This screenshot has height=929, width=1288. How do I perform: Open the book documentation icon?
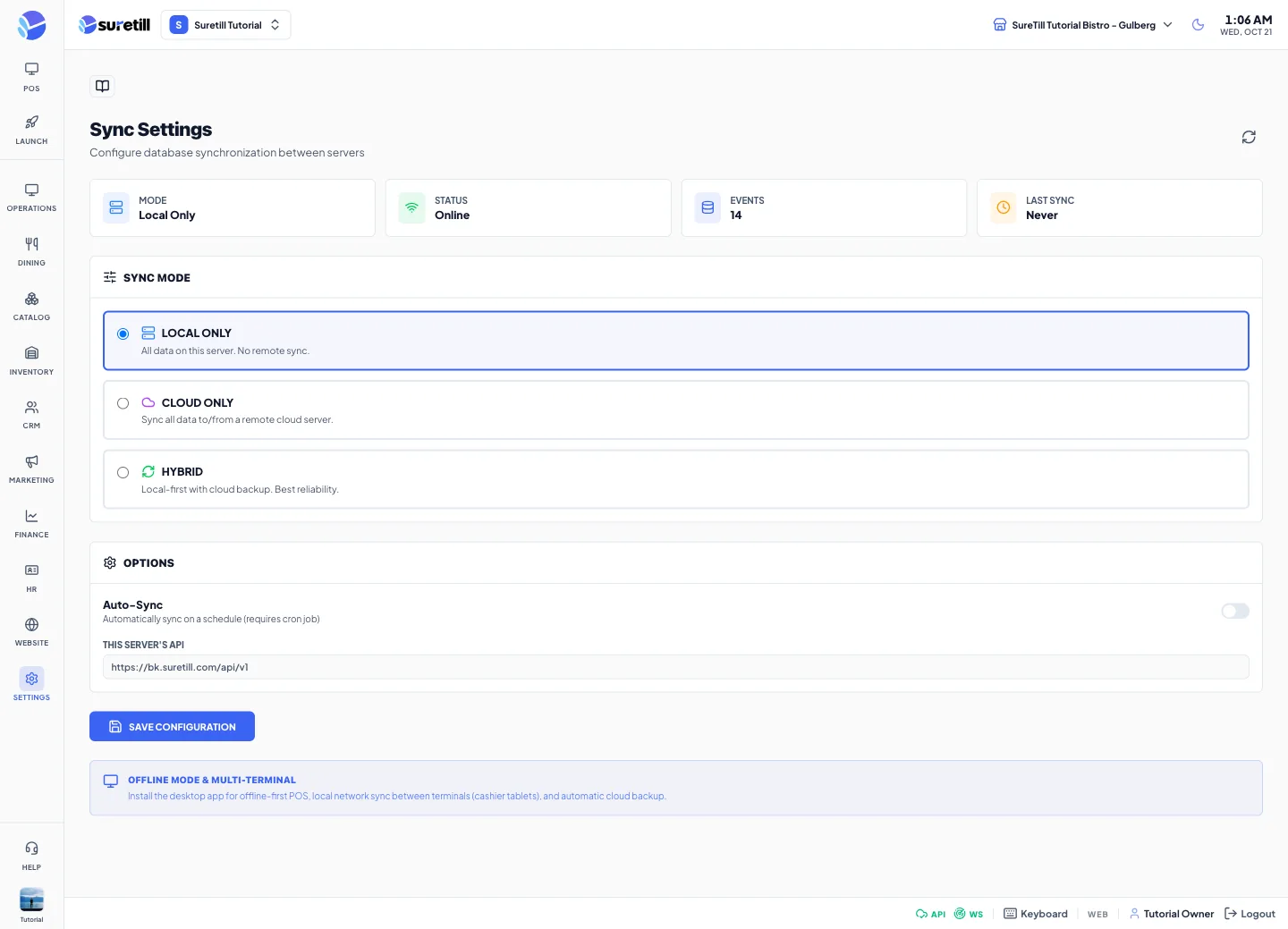pos(102,86)
